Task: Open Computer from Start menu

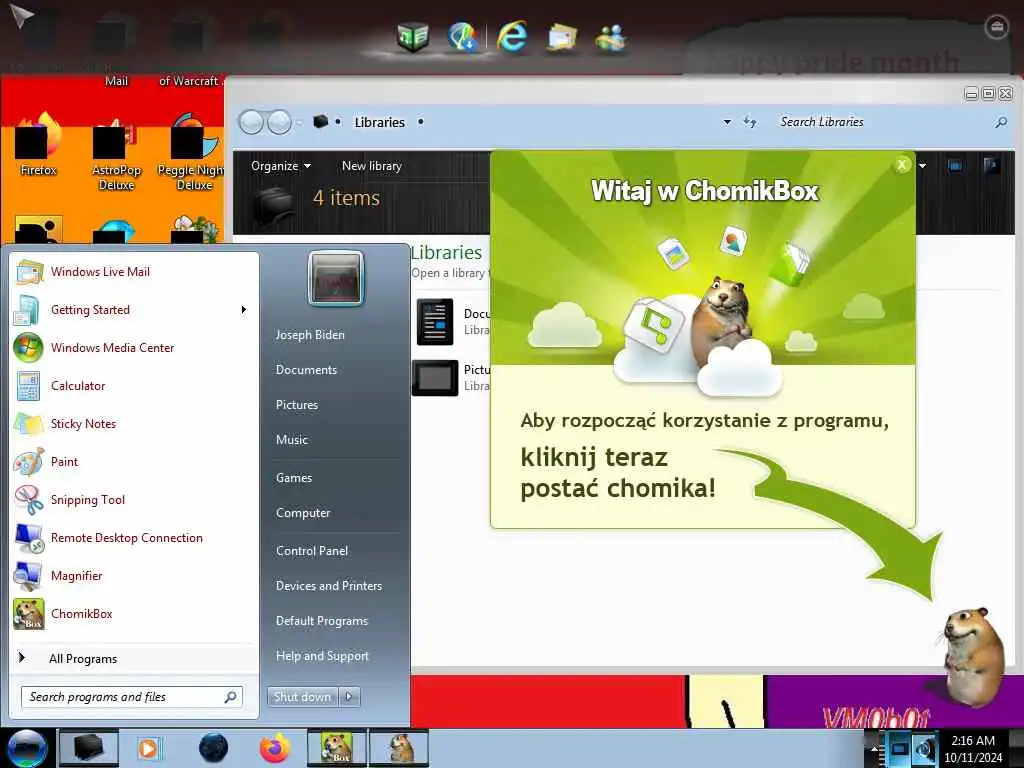Action: coord(303,513)
